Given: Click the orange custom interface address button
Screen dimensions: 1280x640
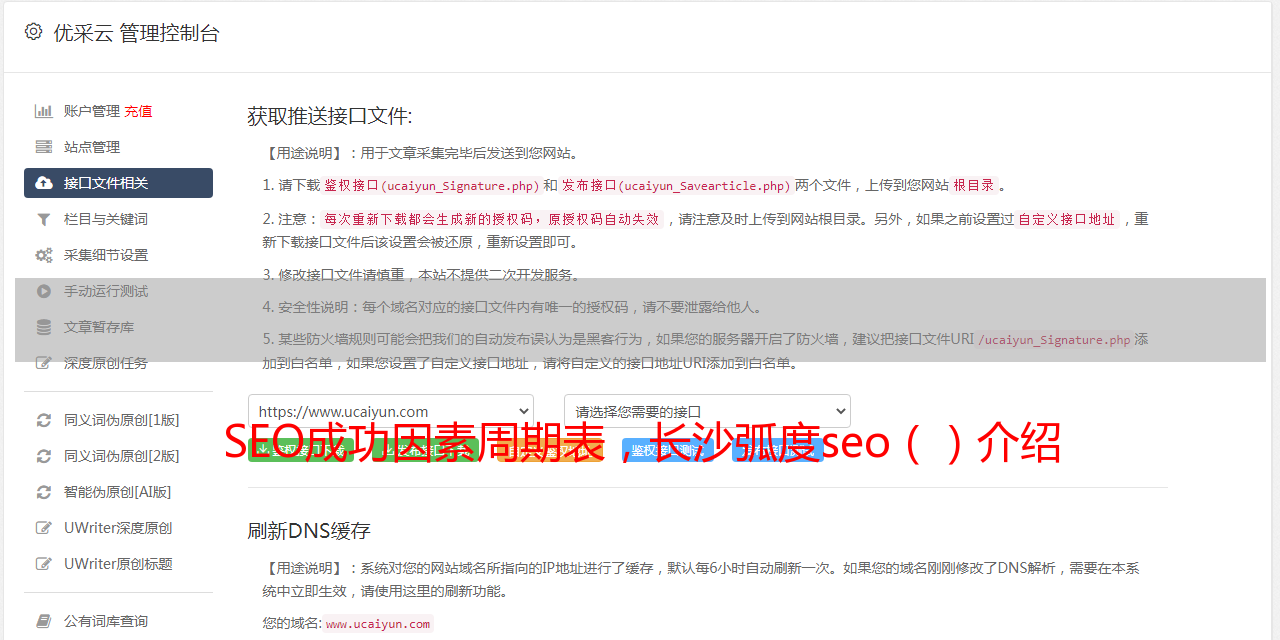Looking at the screenshot, I should 550,450.
